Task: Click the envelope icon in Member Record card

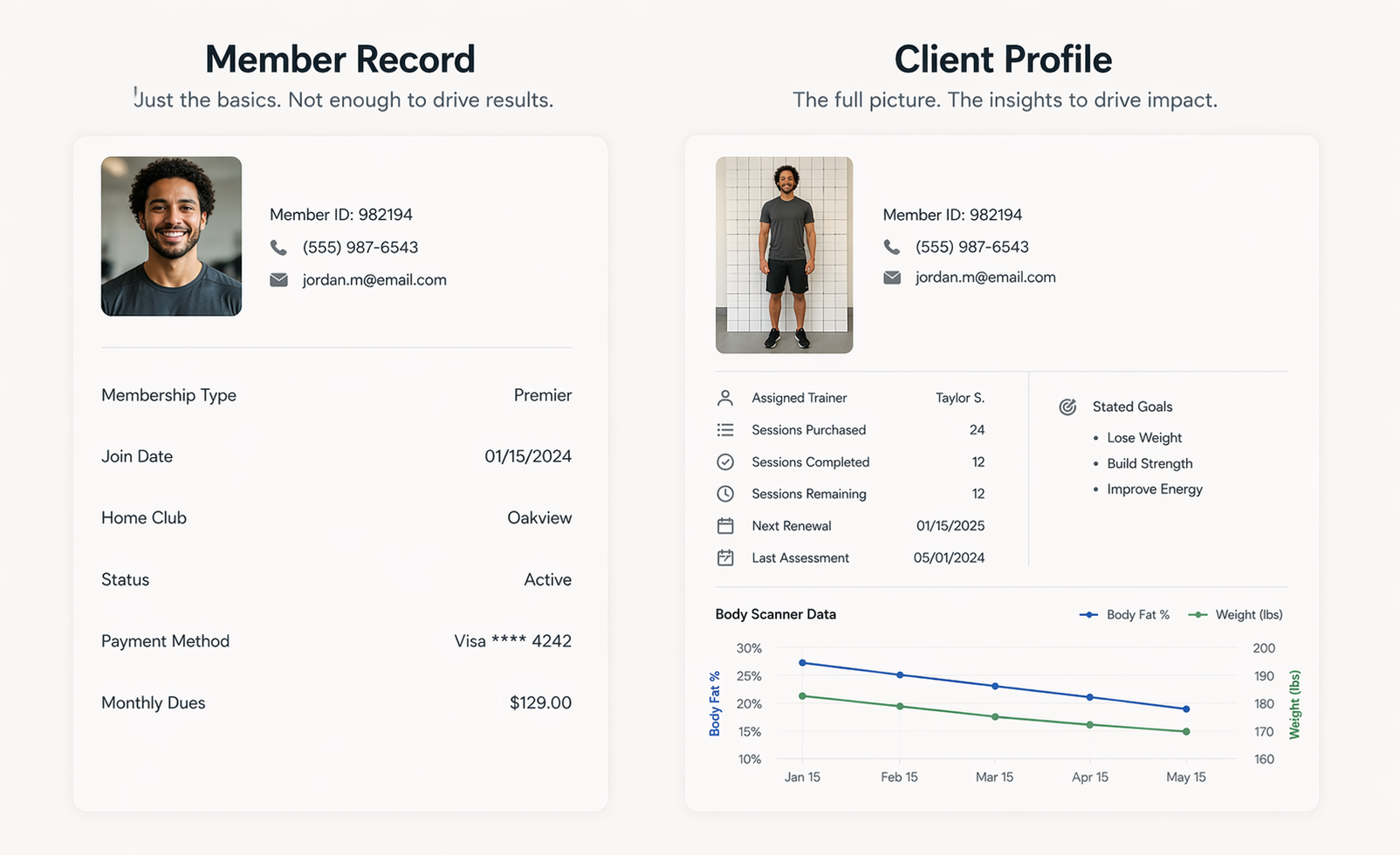Action: [278, 280]
